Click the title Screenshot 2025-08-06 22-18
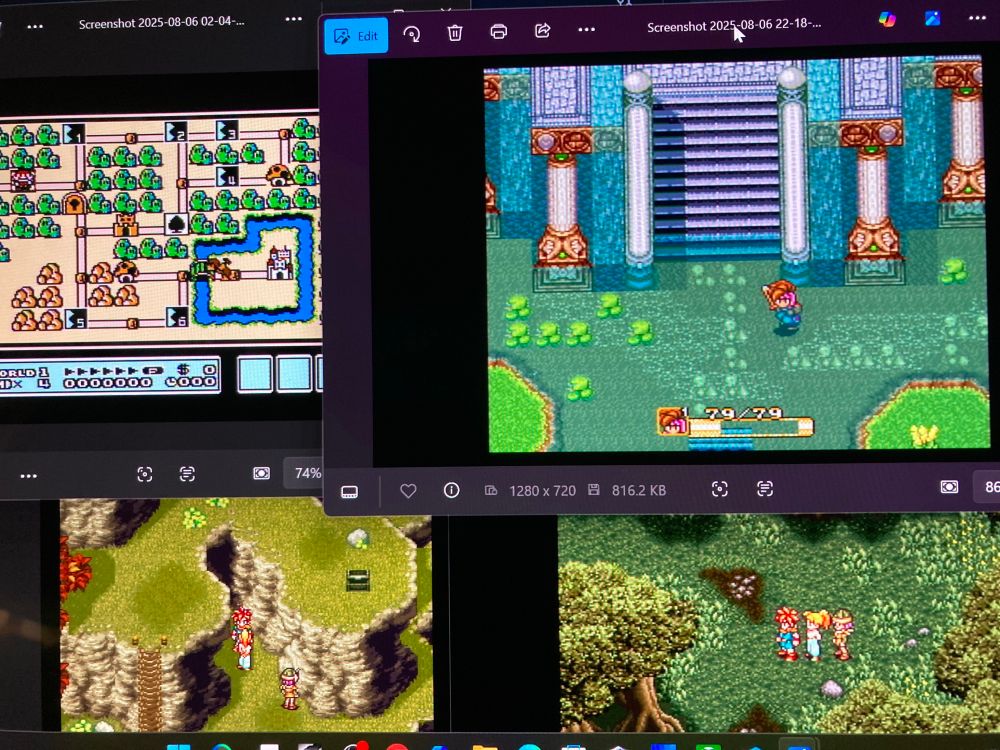Image resolution: width=1000 pixels, height=750 pixels. (x=734, y=26)
